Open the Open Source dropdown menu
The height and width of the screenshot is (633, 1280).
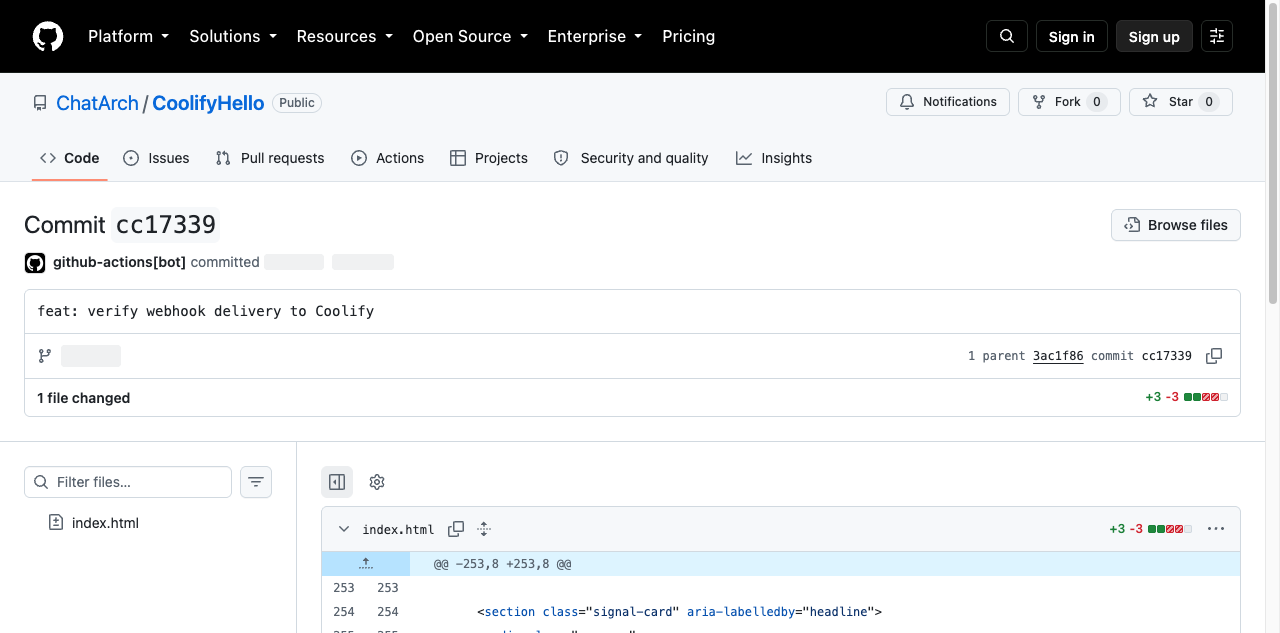click(x=470, y=36)
